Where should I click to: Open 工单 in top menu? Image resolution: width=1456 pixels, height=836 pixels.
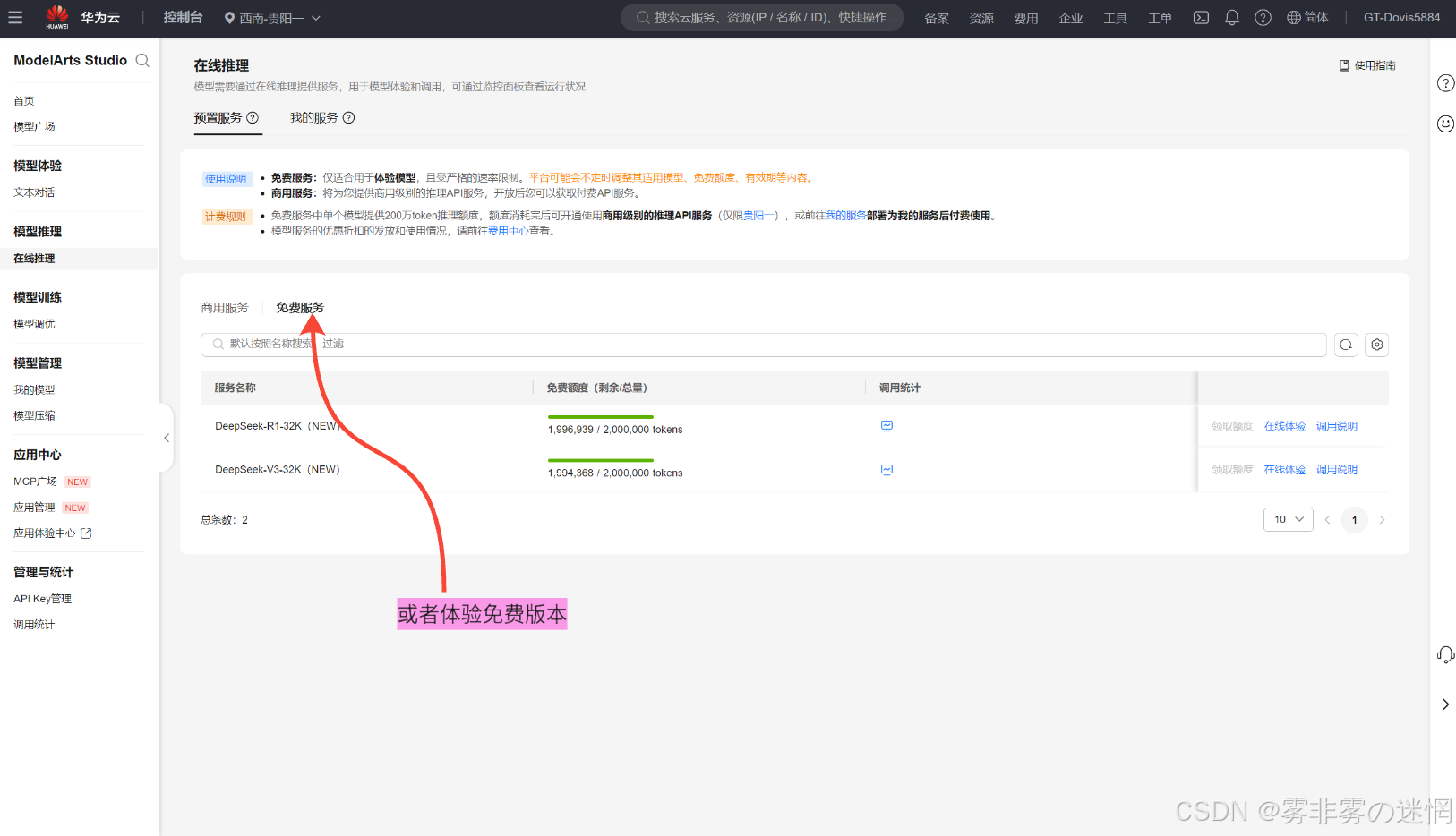(1161, 18)
